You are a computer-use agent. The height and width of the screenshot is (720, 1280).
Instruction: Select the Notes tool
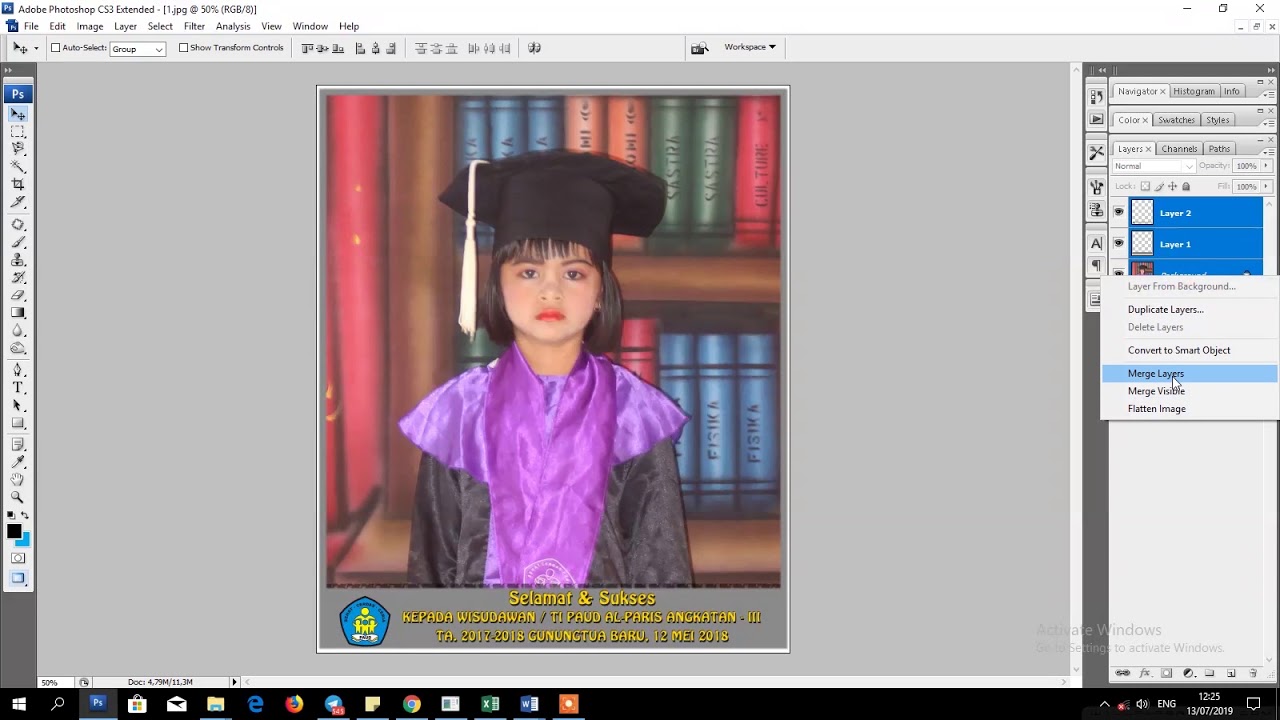pos(18,445)
